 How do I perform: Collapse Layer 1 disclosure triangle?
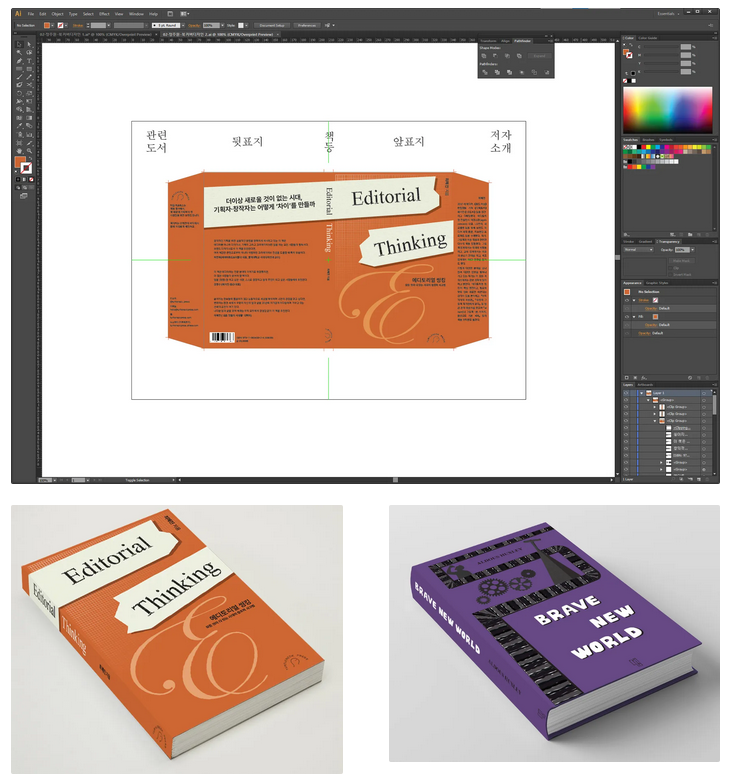pyautogui.click(x=641, y=393)
